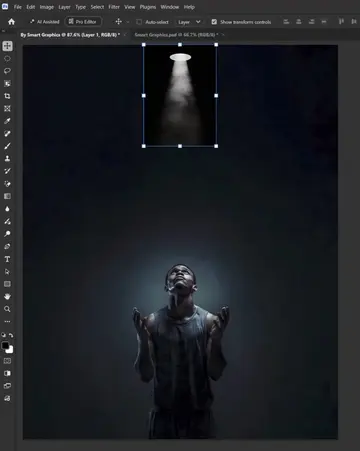This screenshot has width=360, height=451.
Task: Click the bottom toolbar icon
Action: click(x=7, y=398)
